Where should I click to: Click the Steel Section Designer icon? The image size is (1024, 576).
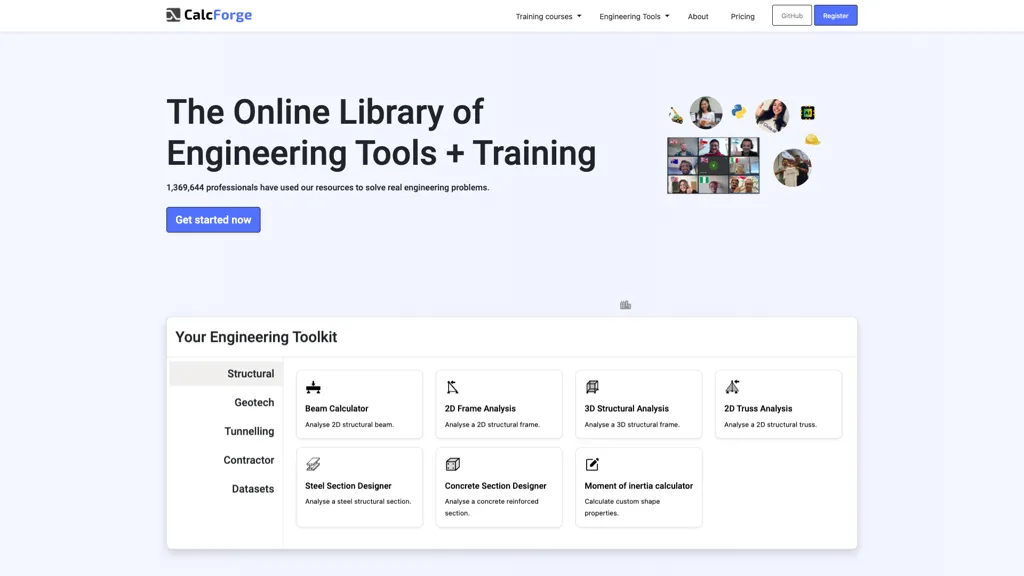click(313, 464)
